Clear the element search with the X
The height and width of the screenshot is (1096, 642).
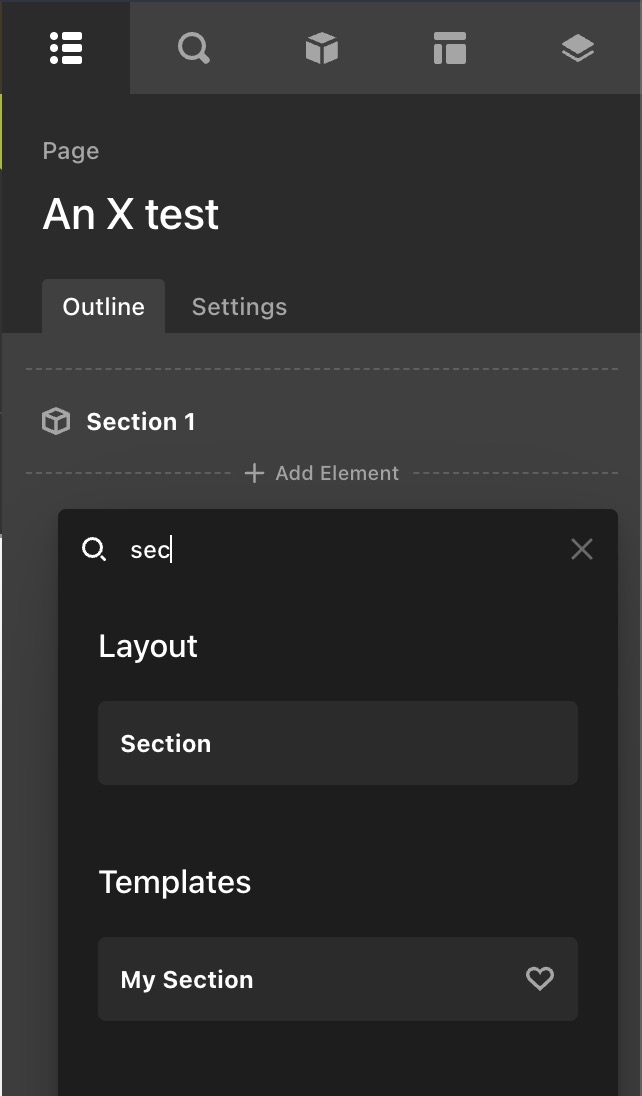[x=582, y=549]
